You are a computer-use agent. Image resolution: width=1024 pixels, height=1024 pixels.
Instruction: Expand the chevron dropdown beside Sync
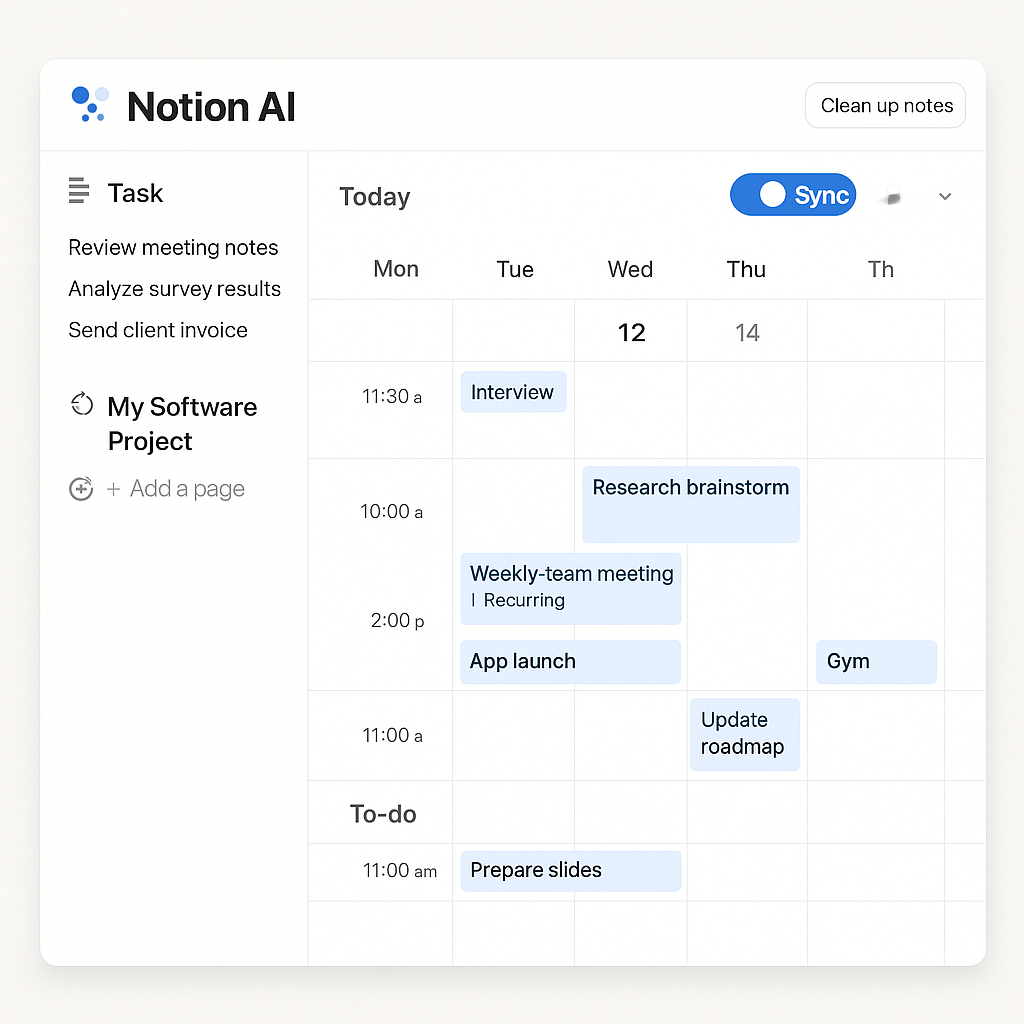pos(945,197)
